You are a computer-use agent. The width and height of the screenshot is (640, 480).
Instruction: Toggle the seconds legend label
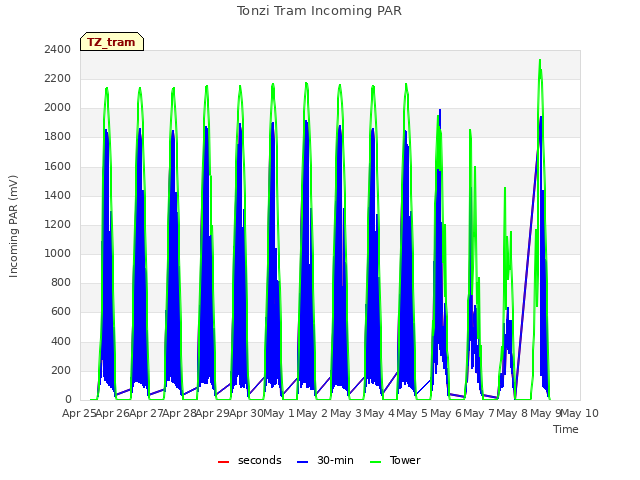point(260,460)
